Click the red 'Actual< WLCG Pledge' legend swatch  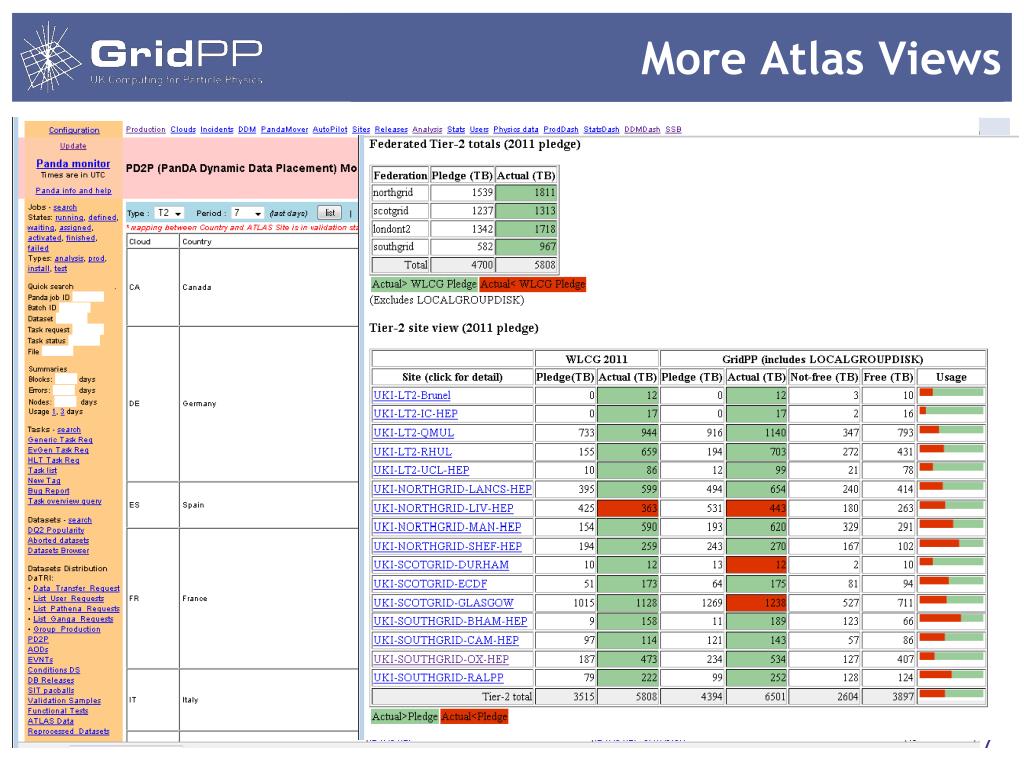pos(532,284)
